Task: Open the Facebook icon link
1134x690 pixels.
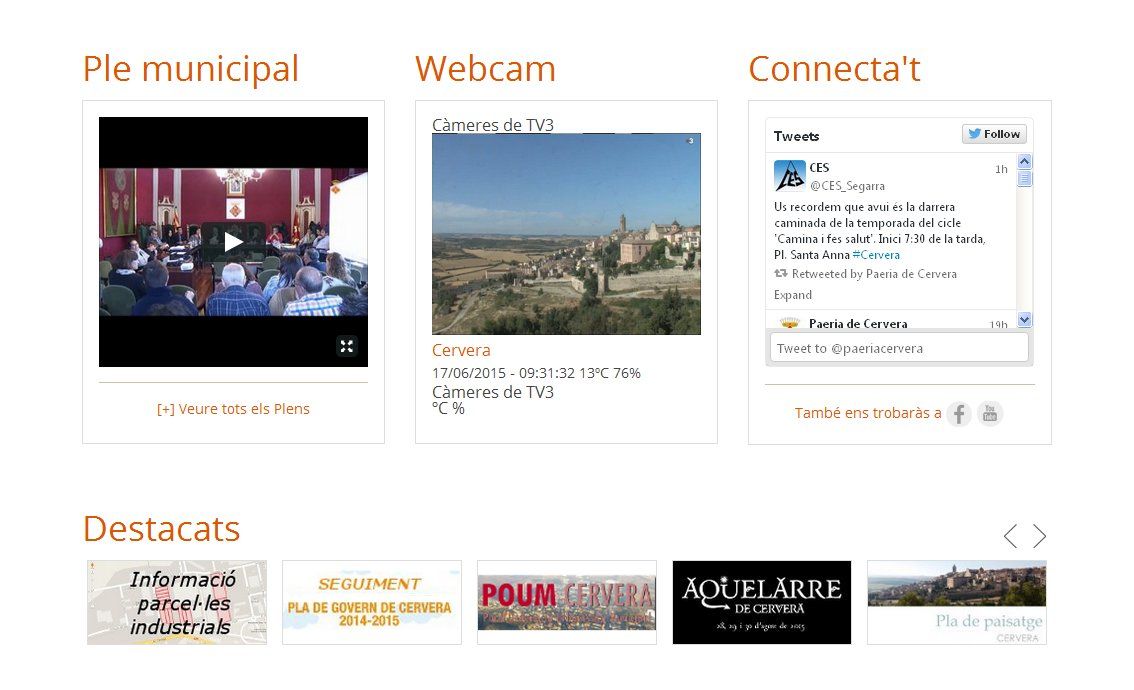Action: 959,413
